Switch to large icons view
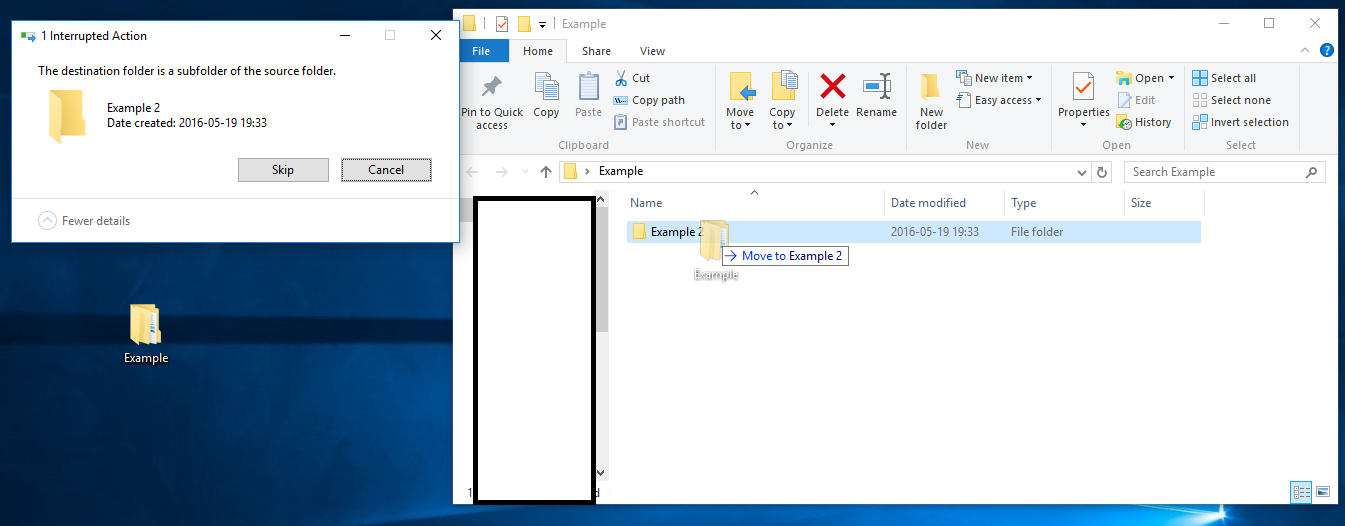The width and height of the screenshot is (1345, 526). pos(1322,491)
